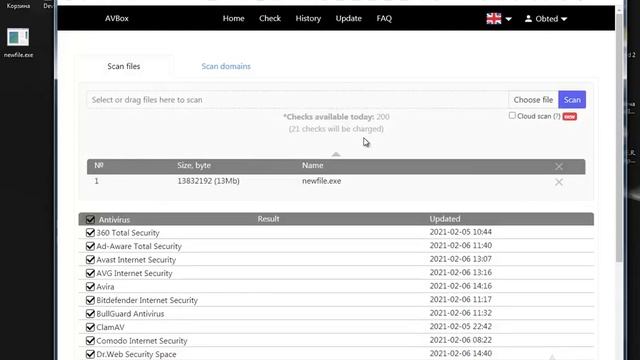Uncheck Comodo Internet Security
This screenshot has height=360, width=640.
tap(90, 340)
